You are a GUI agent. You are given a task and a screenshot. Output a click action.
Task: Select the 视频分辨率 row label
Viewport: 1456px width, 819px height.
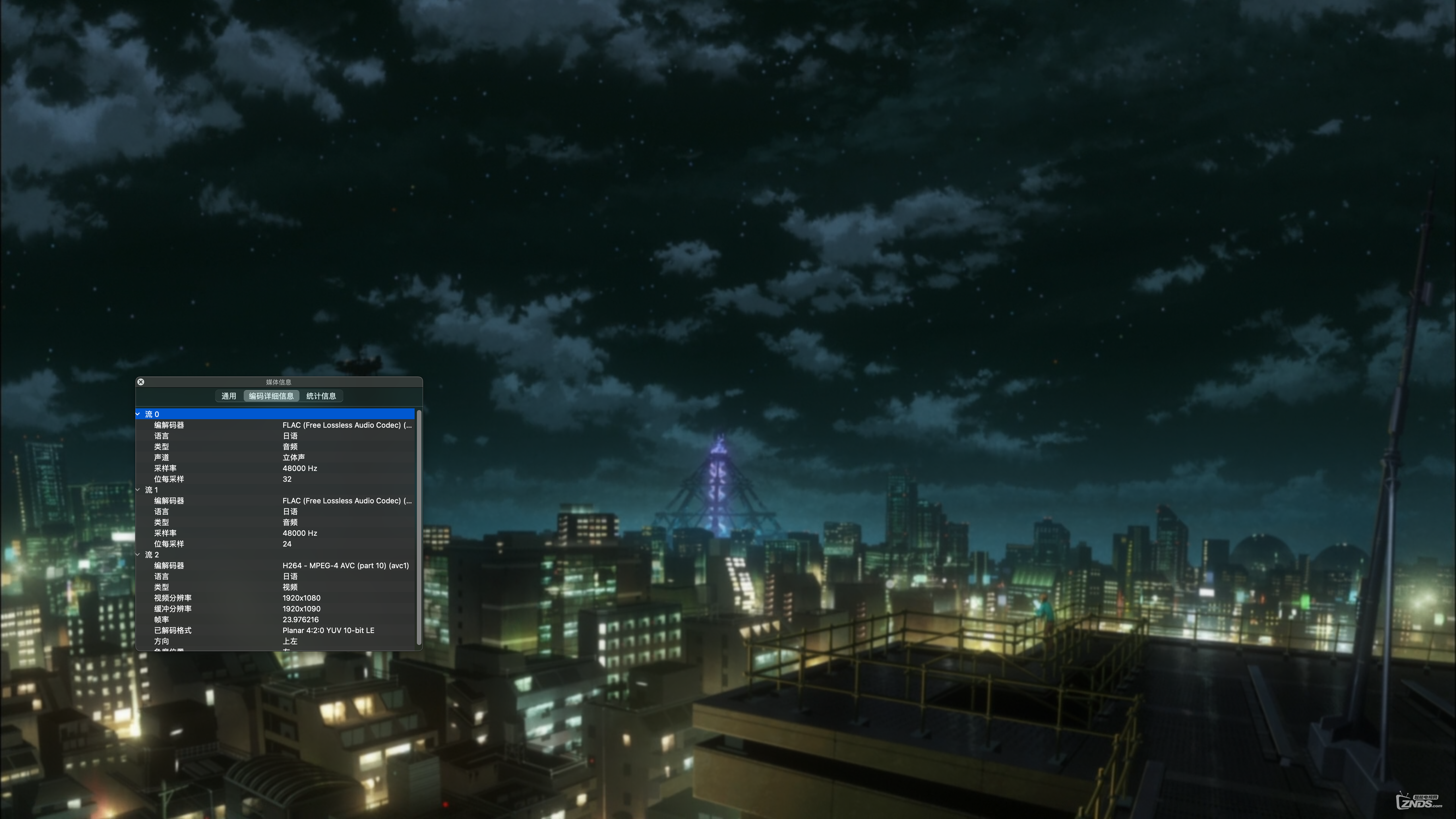[173, 598]
